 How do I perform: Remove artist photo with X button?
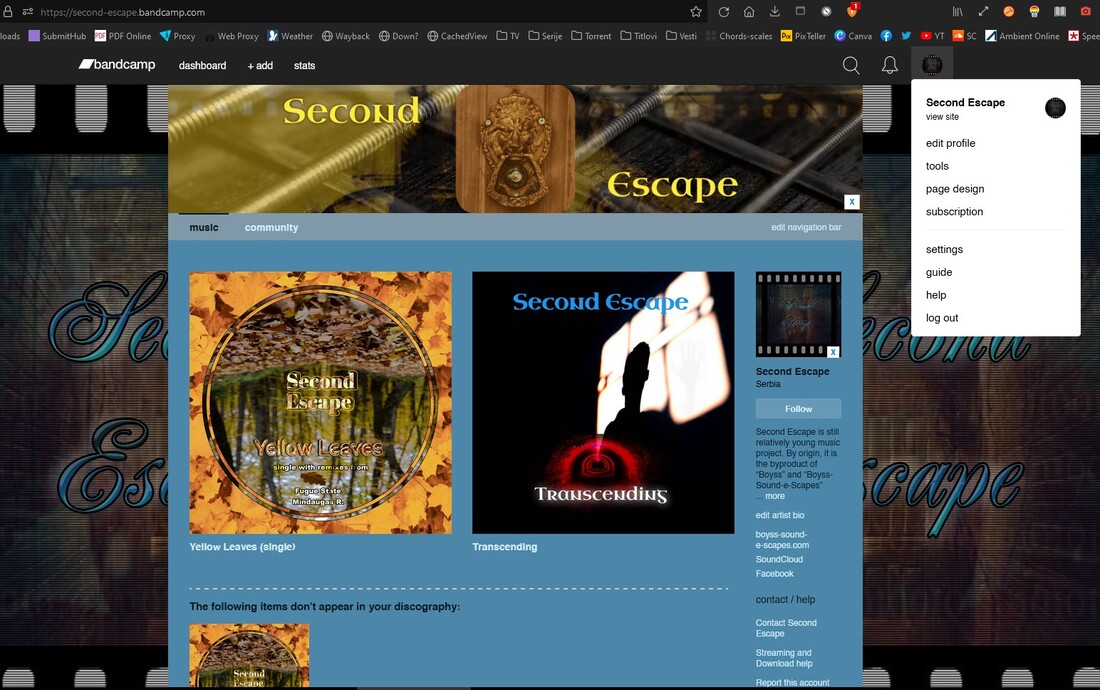(833, 352)
